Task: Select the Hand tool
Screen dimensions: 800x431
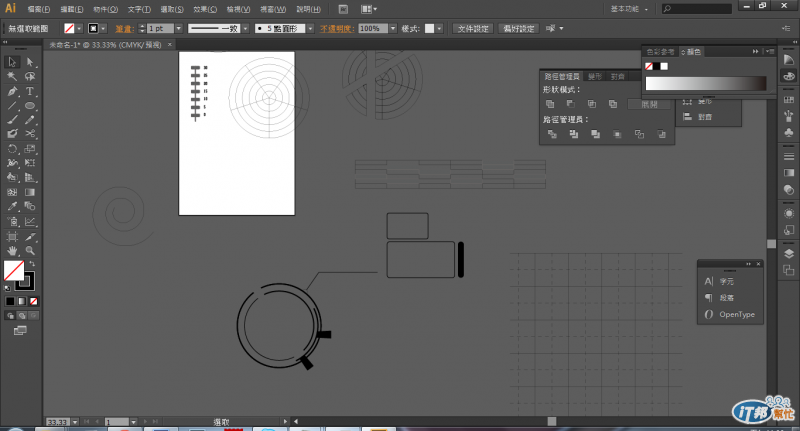Action: [x=12, y=251]
